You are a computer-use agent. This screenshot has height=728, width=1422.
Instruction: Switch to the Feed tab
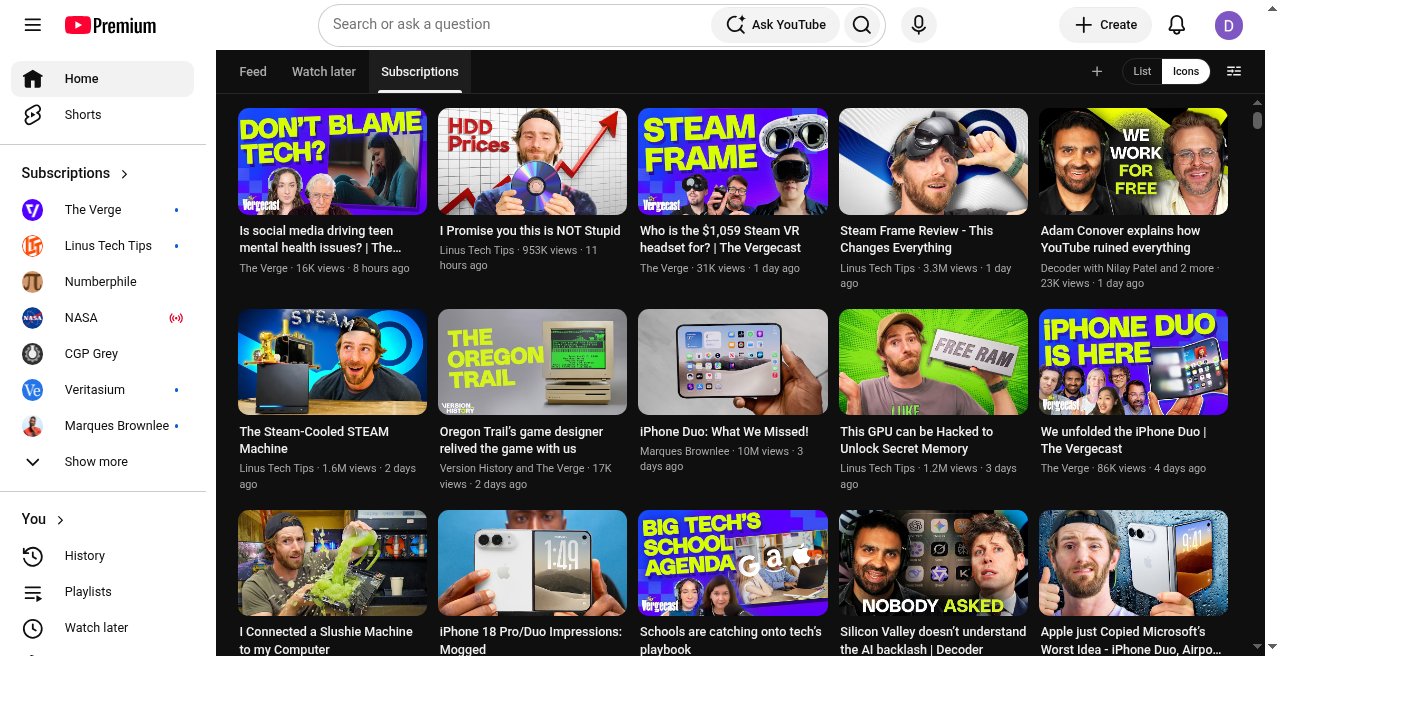pyautogui.click(x=253, y=72)
